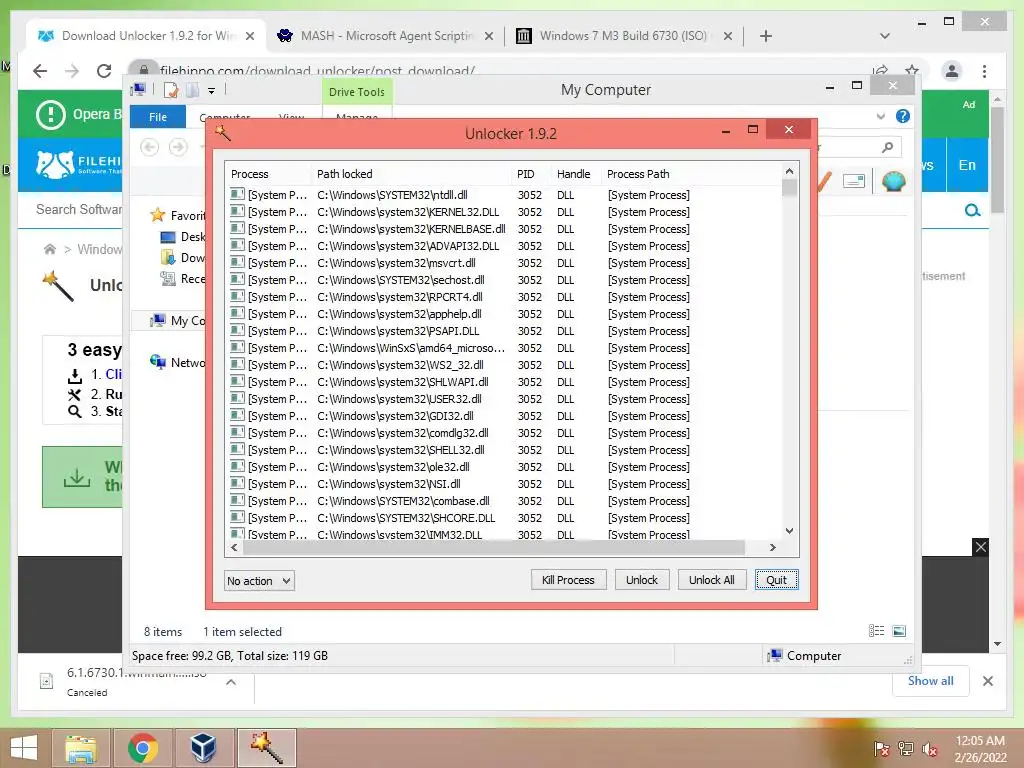Click the help icon in My Computer
Screen dimensions: 1024x768
point(903,116)
